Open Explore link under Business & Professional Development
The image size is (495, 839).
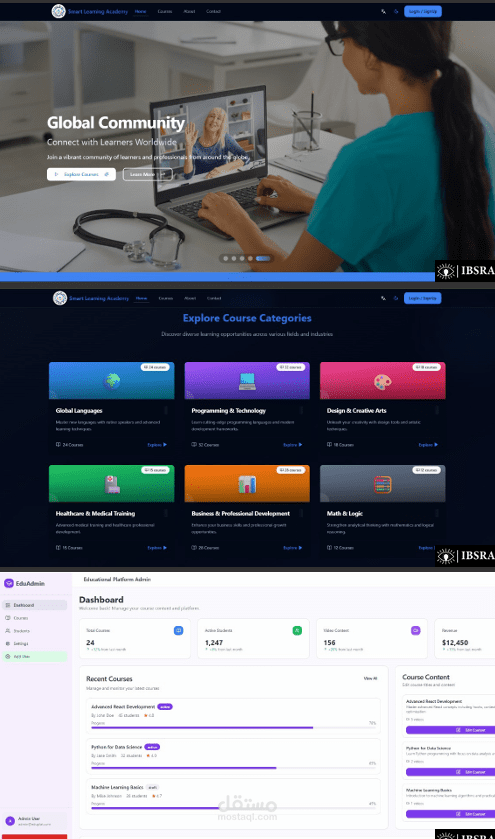[293, 548]
